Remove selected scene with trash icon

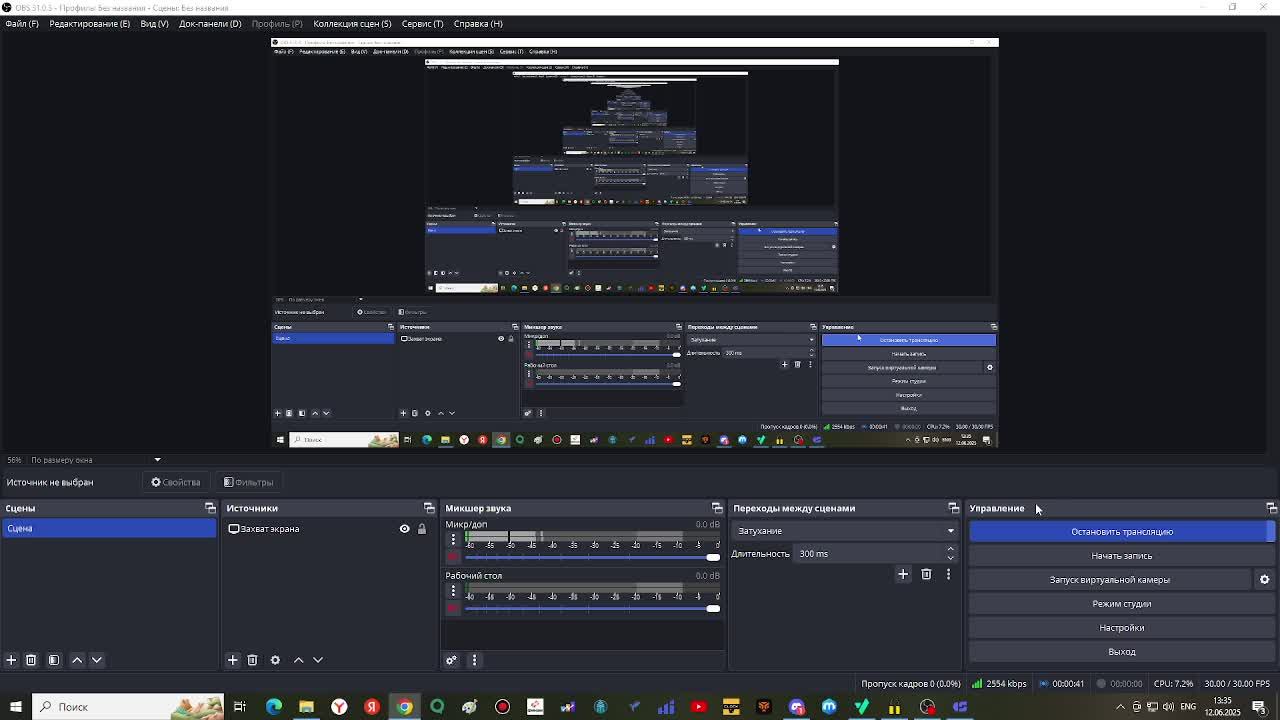pyautogui.click(x=31, y=660)
